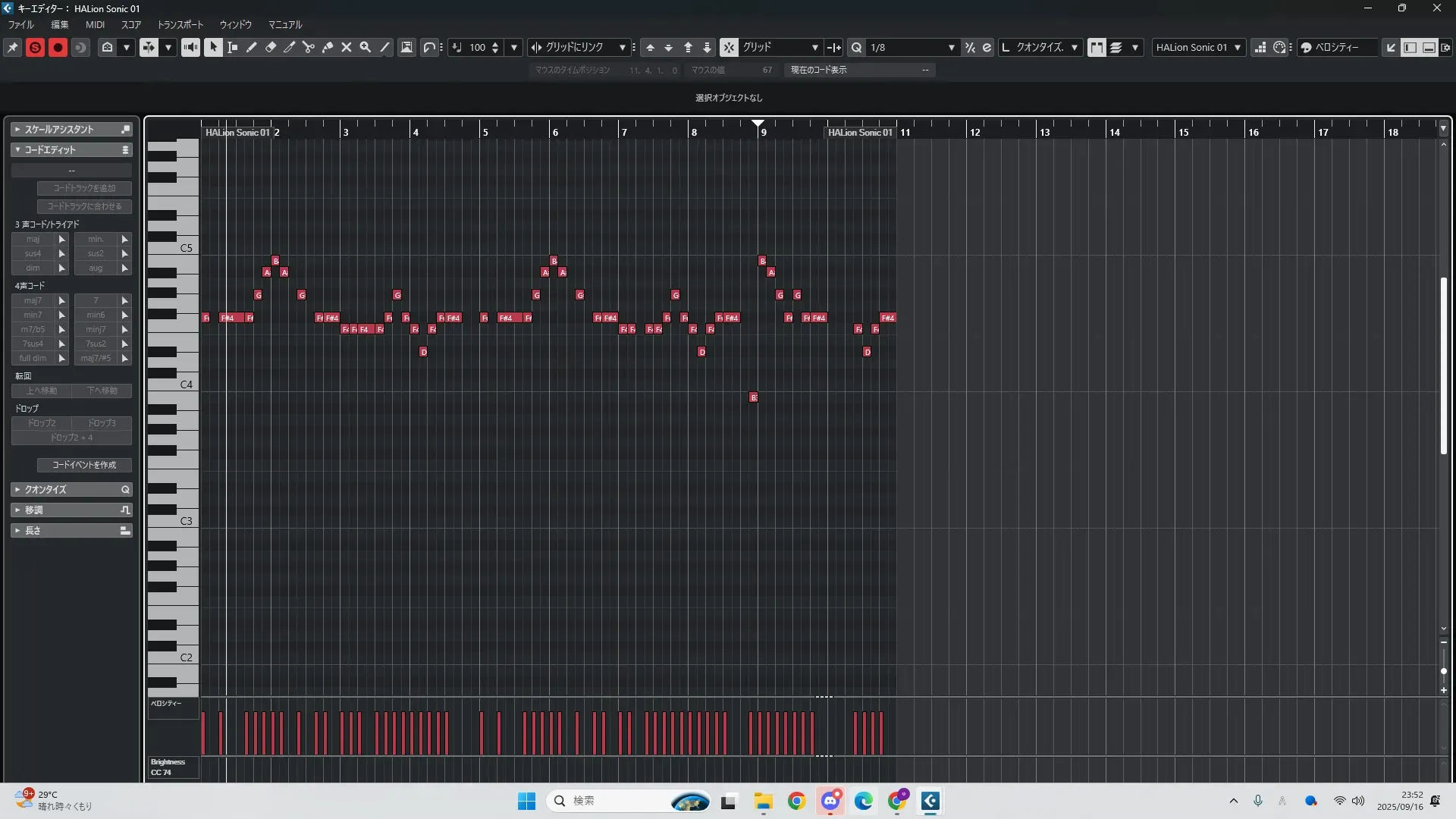The image size is (1456, 819).
Task: Select the Zoom magnifier tool
Action: (365, 47)
